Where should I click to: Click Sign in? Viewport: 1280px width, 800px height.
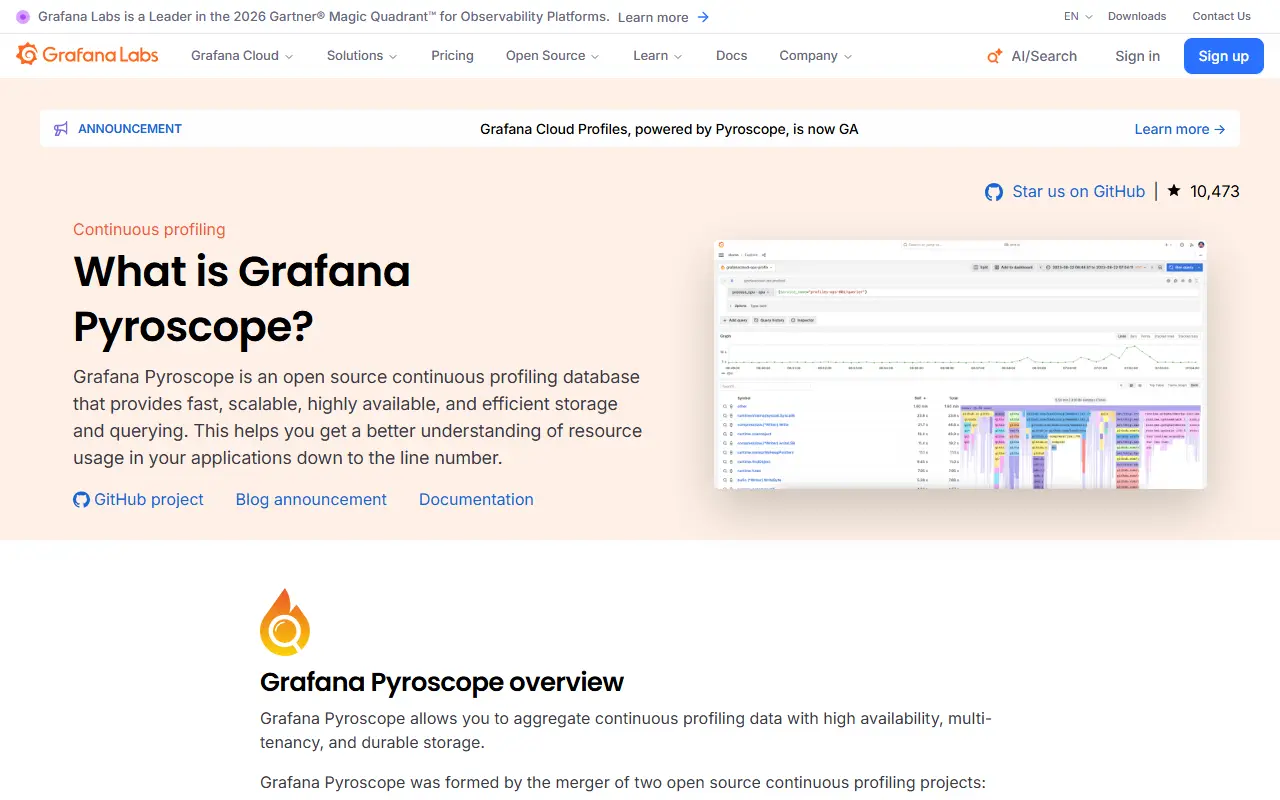click(1138, 56)
